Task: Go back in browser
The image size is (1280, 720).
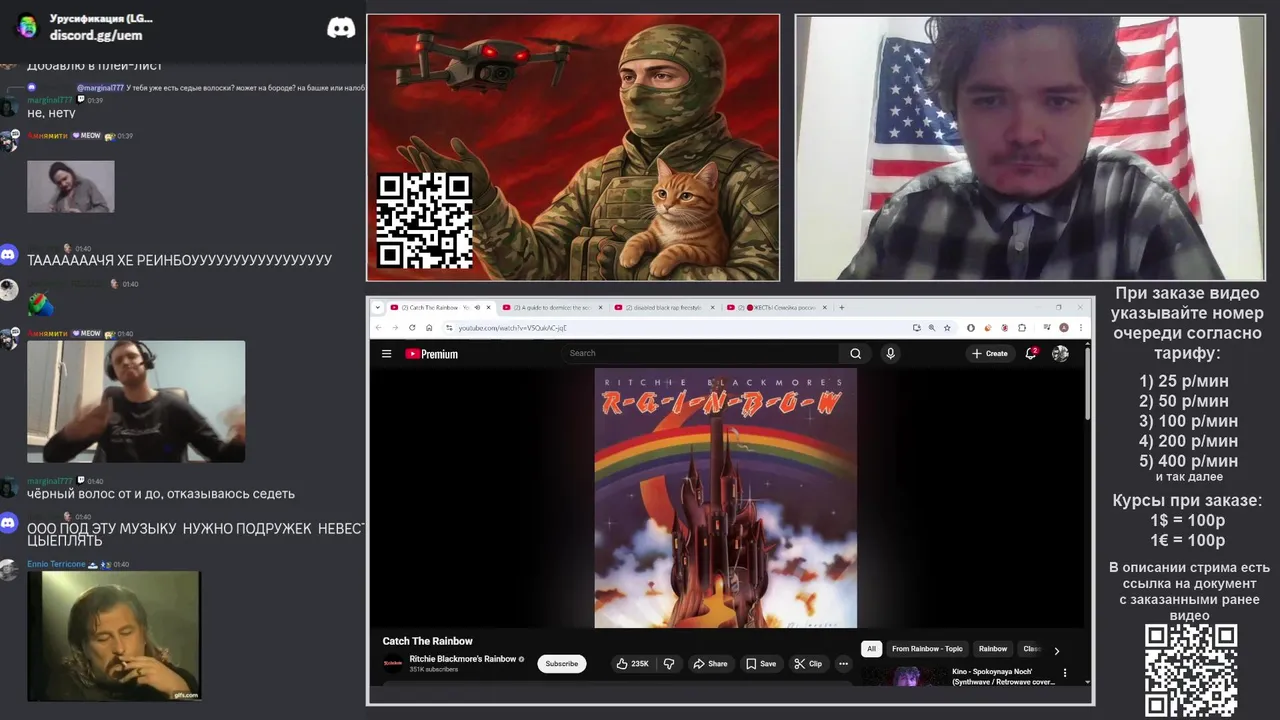Action: tap(378, 327)
